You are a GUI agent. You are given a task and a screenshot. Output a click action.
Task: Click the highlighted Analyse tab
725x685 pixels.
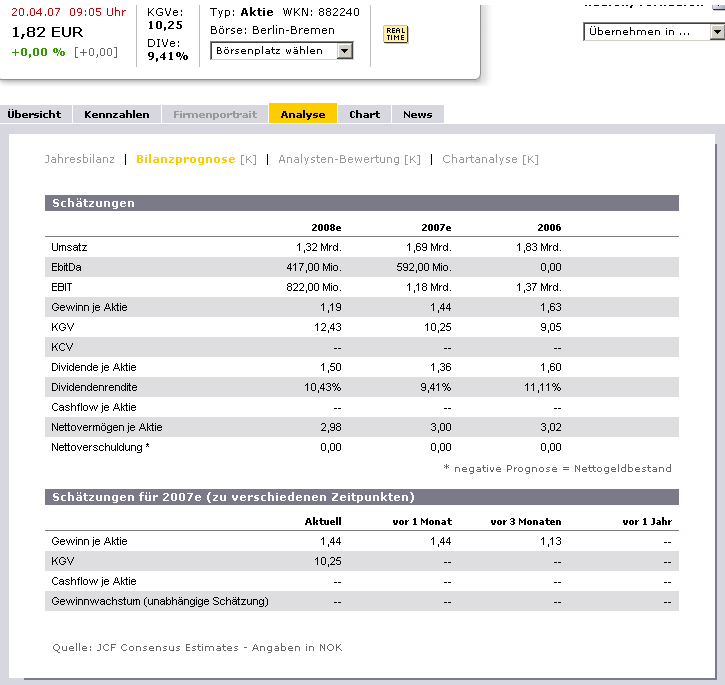coord(303,114)
